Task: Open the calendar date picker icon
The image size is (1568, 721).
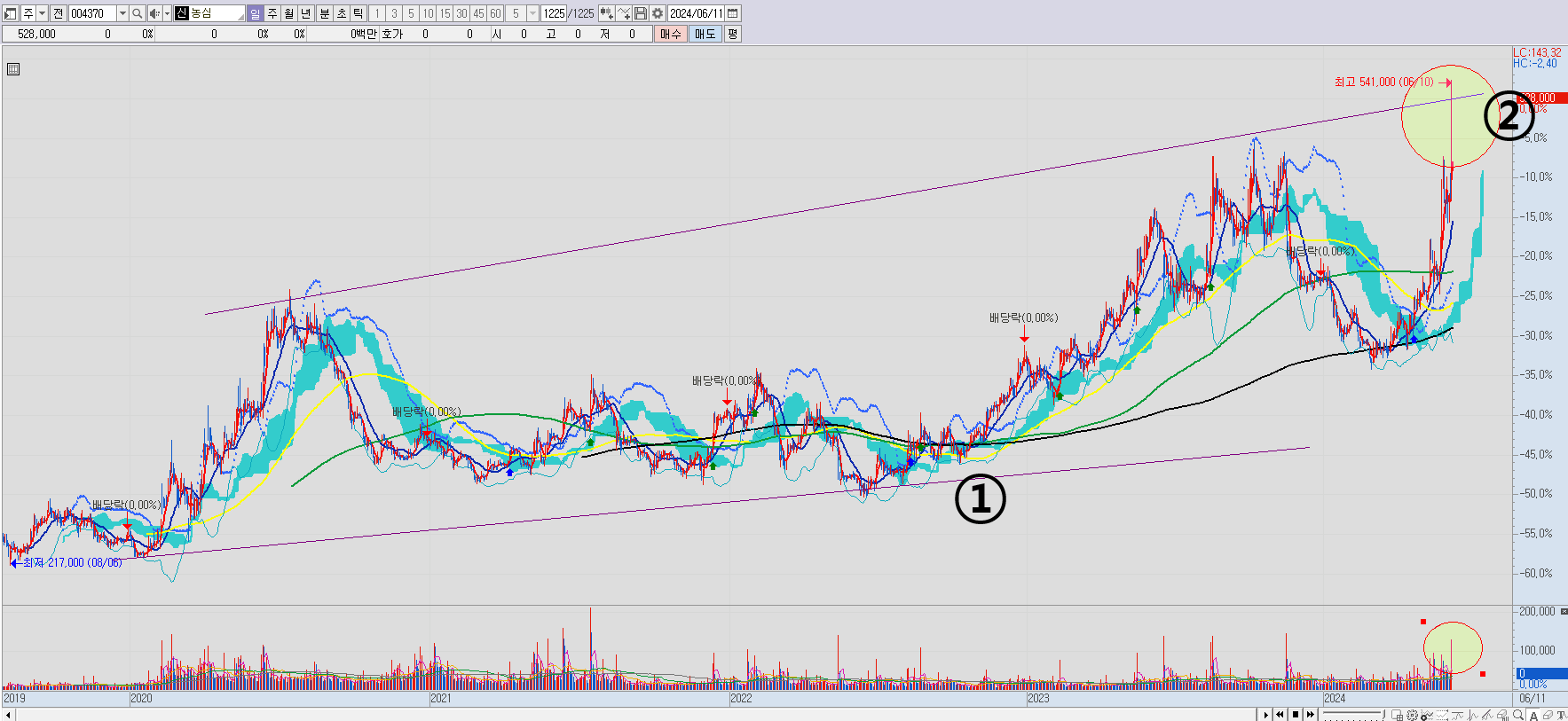Action: (x=733, y=13)
